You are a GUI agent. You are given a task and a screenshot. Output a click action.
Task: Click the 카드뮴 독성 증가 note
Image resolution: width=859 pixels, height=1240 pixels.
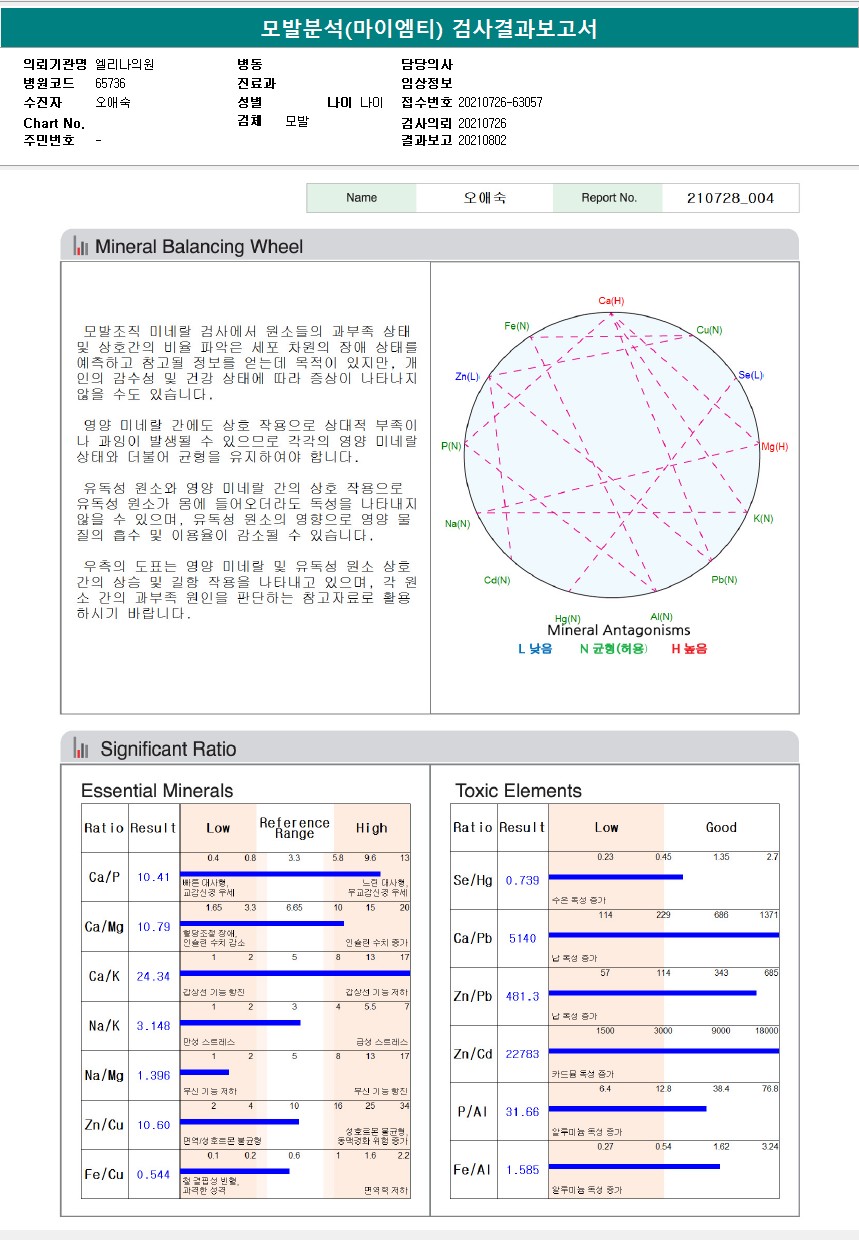[582, 1074]
